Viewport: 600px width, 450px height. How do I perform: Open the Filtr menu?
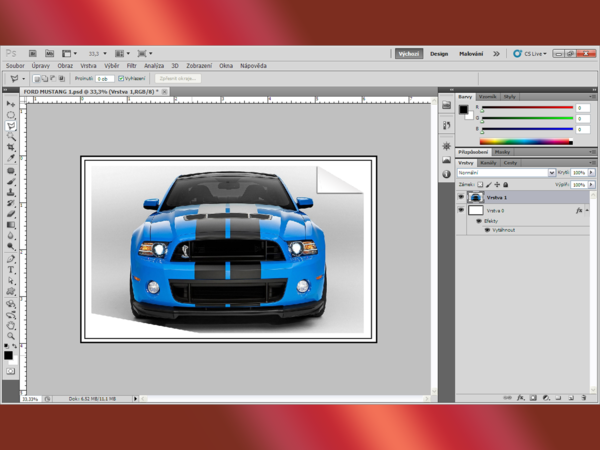point(131,66)
